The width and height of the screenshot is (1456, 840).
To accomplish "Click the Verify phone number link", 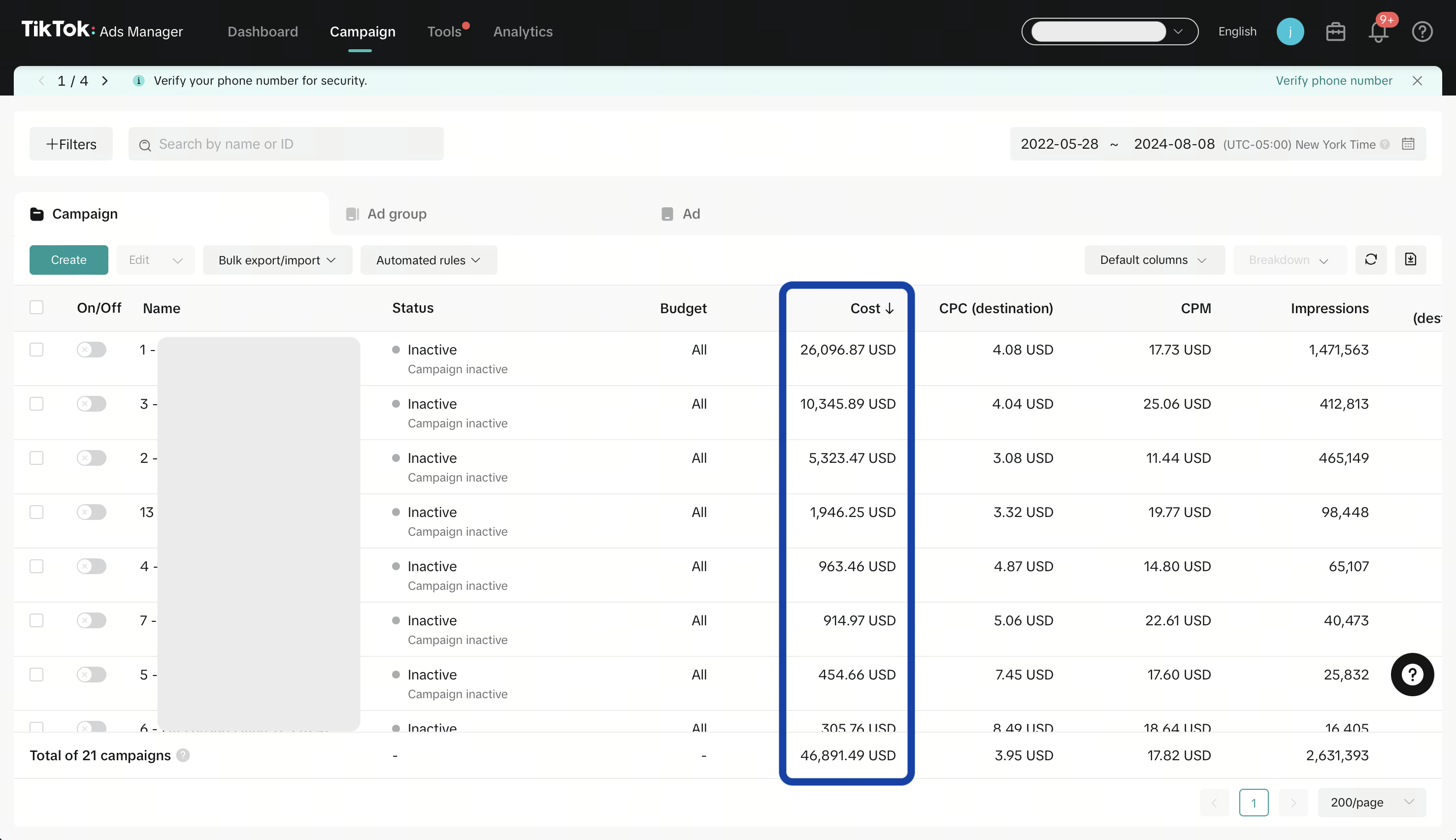I will (1334, 81).
